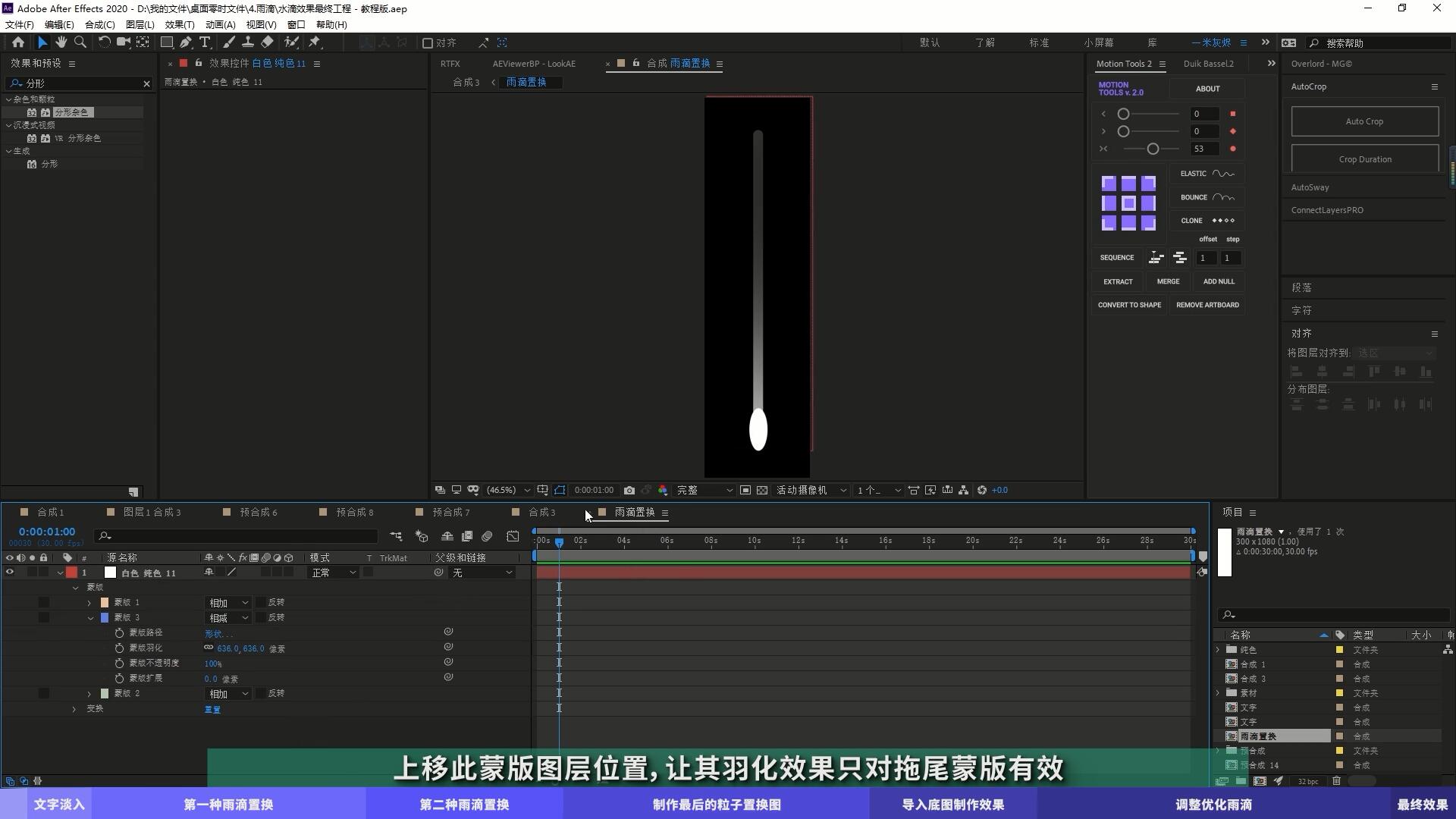Open the 效果(T) menu
This screenshot has width=1456, height=819.
180,24
